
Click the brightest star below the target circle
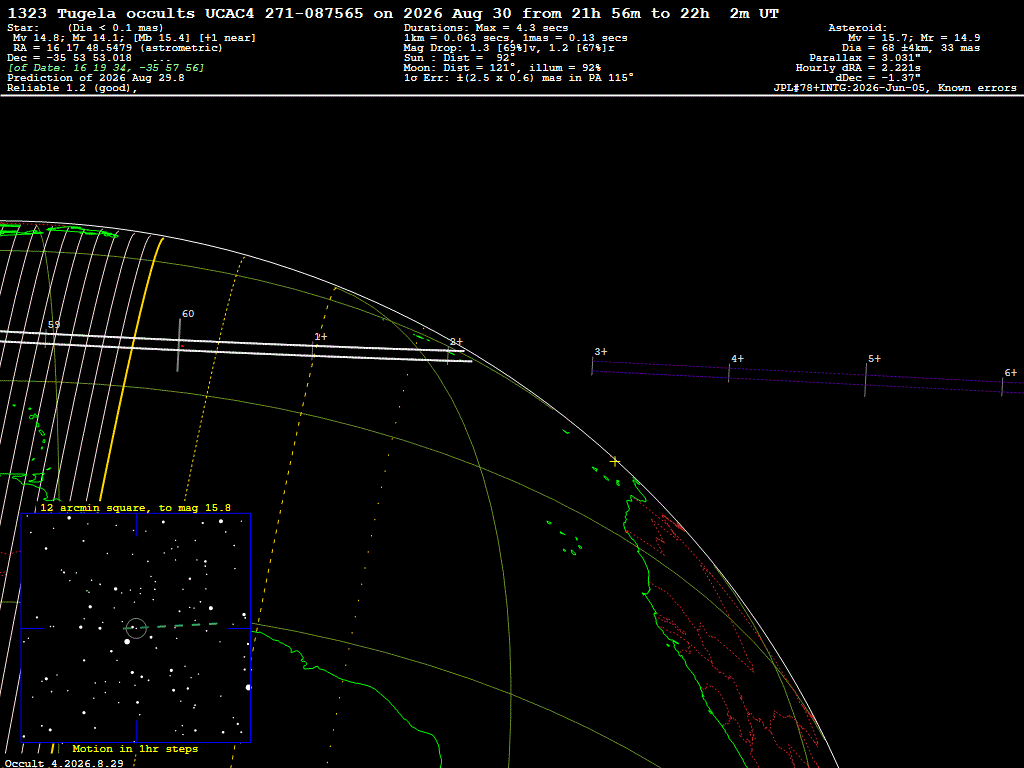(127, 642)
